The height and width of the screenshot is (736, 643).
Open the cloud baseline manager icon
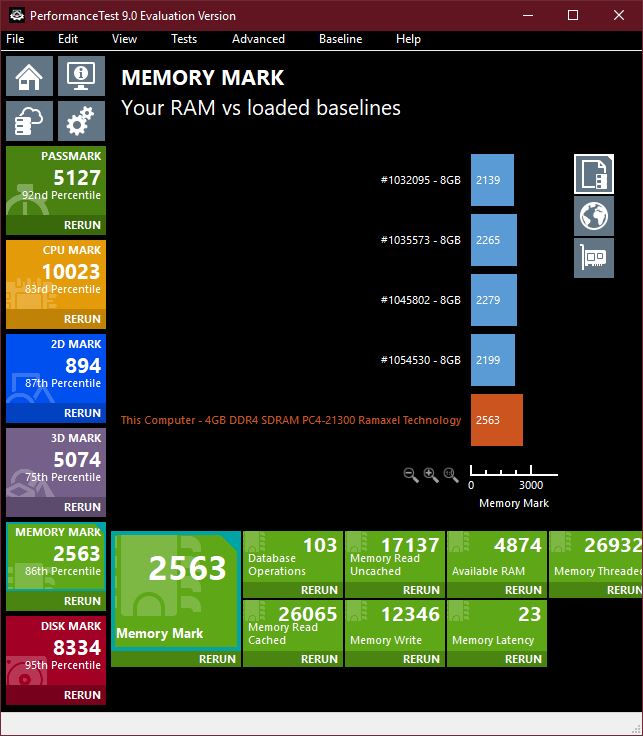29,122
